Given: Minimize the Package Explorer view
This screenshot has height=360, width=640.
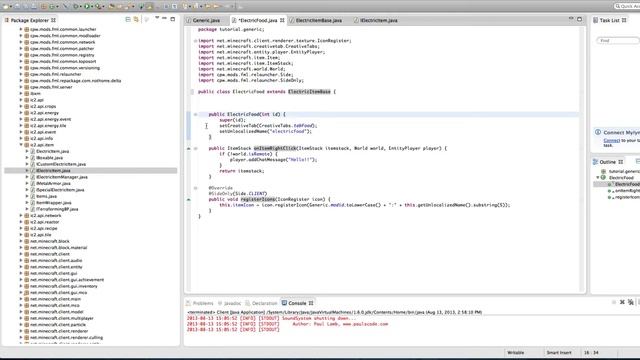Looking at the screenshot, I should point(164,19).
